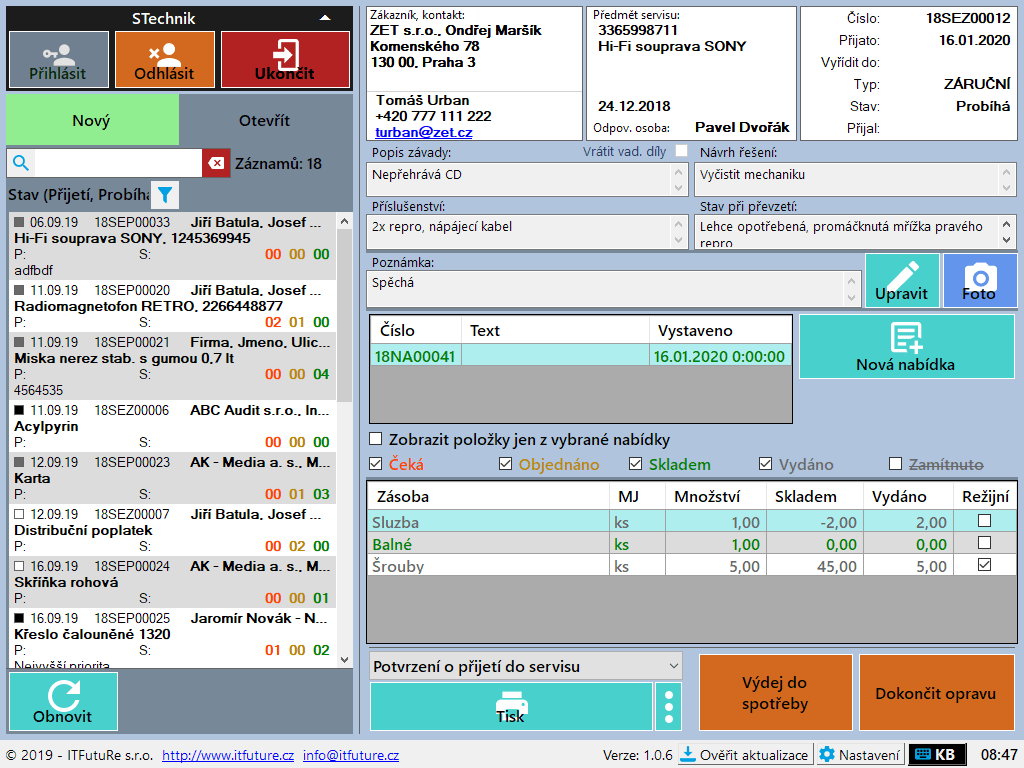
Task: Toggle the Zamítnuto status checkbox
Action: click(895, 464)
